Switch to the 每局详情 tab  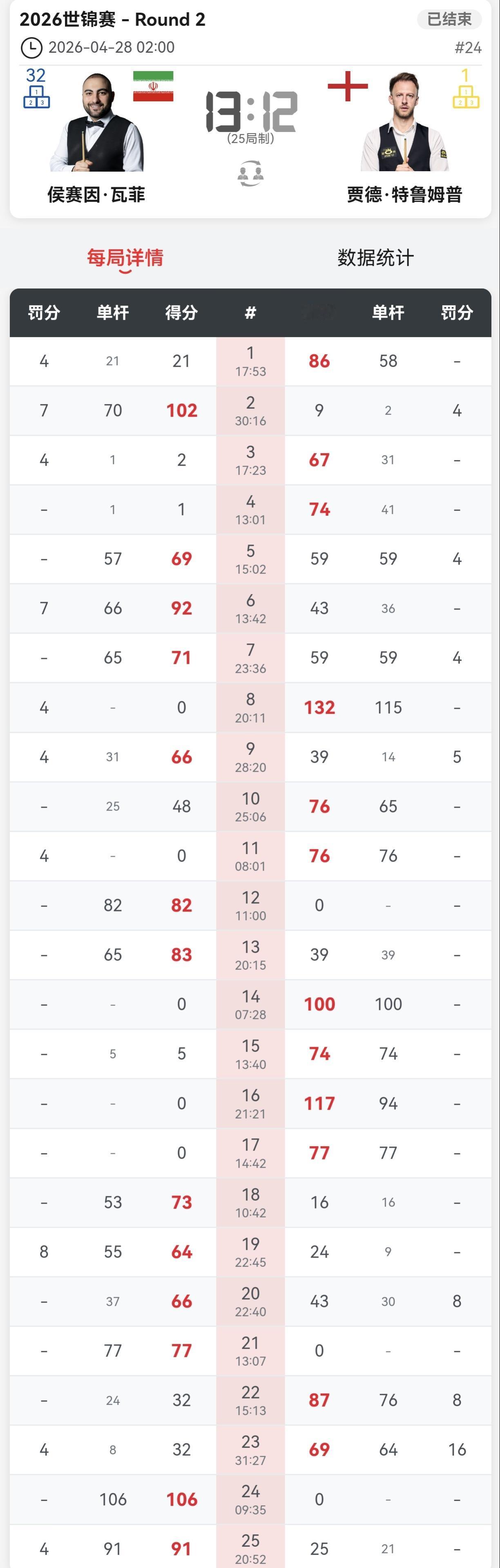click(x=125, y=258)
